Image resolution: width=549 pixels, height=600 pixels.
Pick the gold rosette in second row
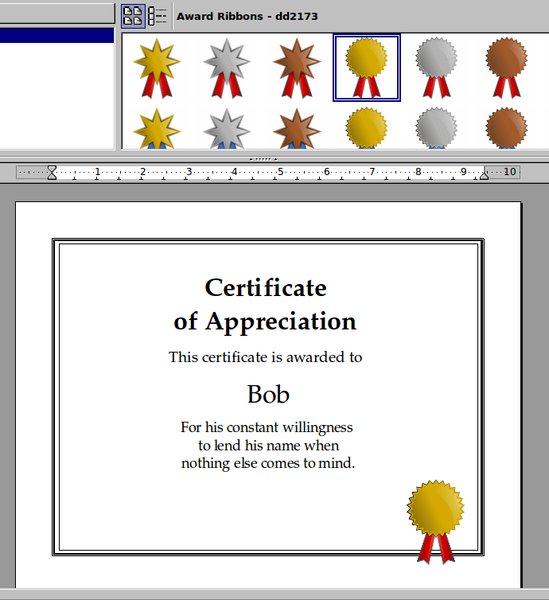click(367, 128)
